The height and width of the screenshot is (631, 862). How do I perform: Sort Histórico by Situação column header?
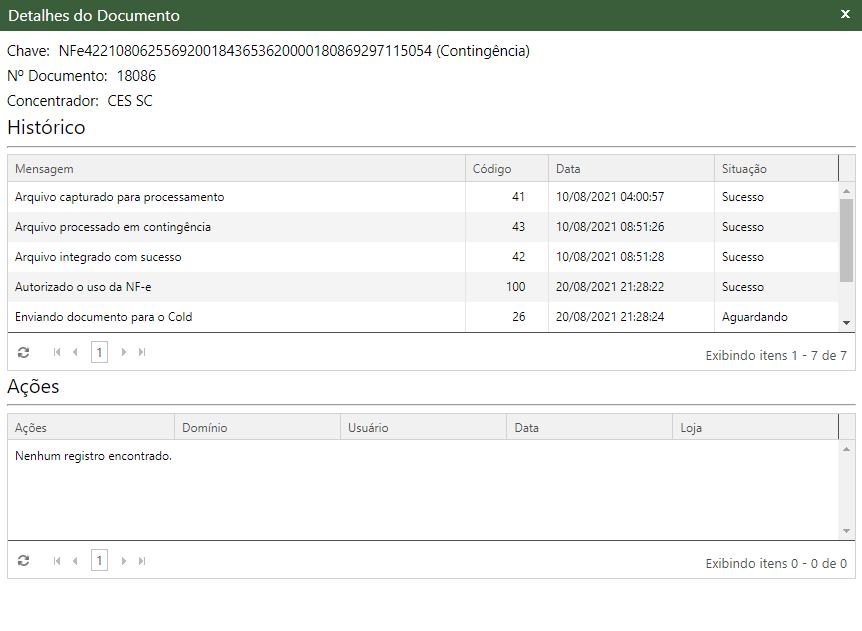pyautogui.click(x=744, y=169)
